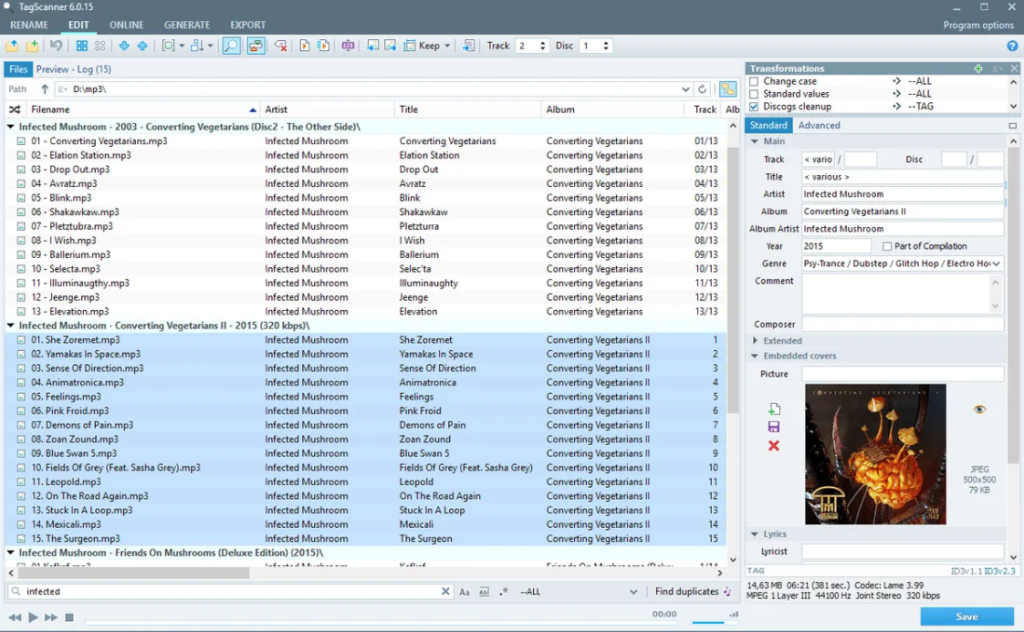Viewport: 1024px width, 632px height.
Task: Toggle the regular expression search option
Action: tap(504, 592)
